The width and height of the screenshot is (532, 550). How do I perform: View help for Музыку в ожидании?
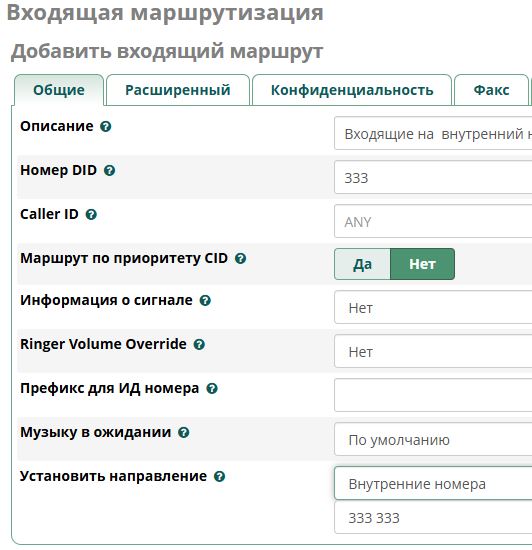pyautogui.click(x=184, y=432)
